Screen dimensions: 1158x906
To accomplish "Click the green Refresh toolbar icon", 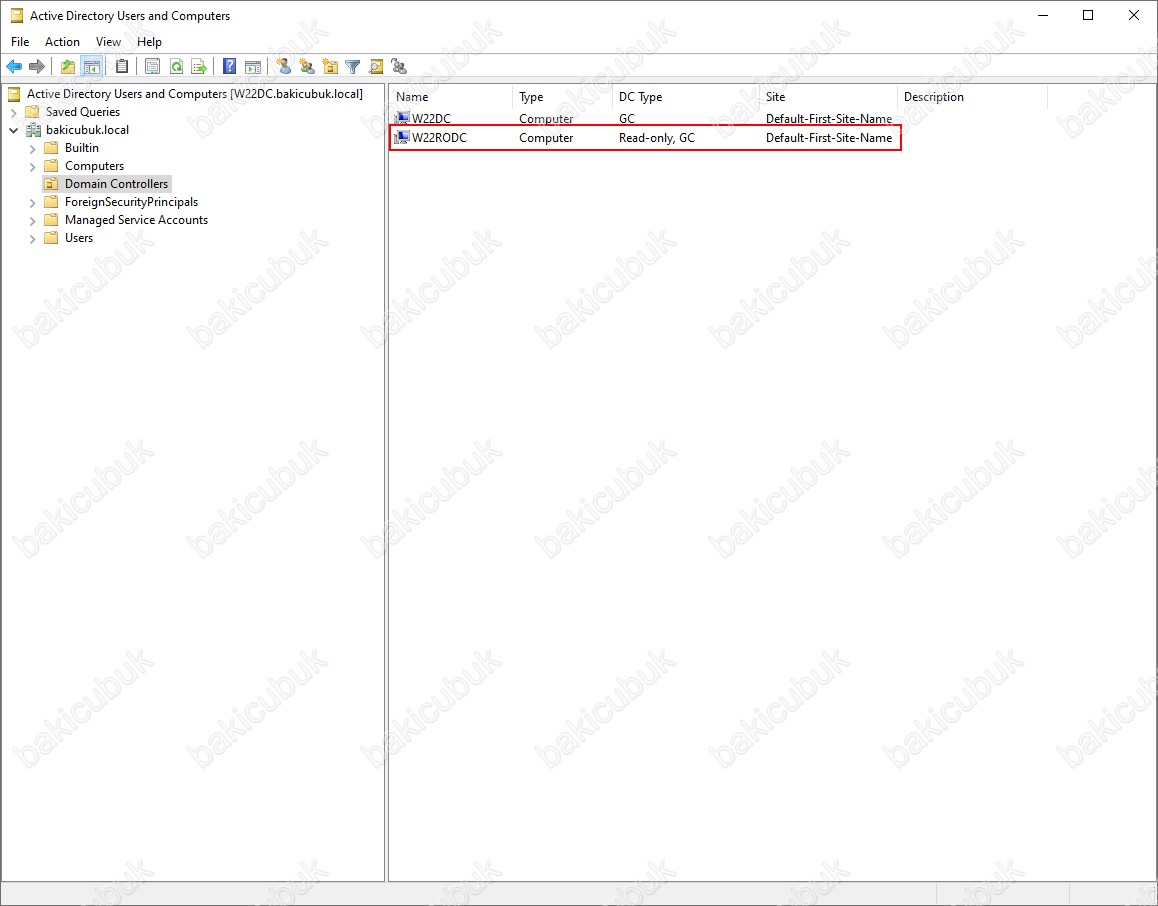I will click(177, 67).
